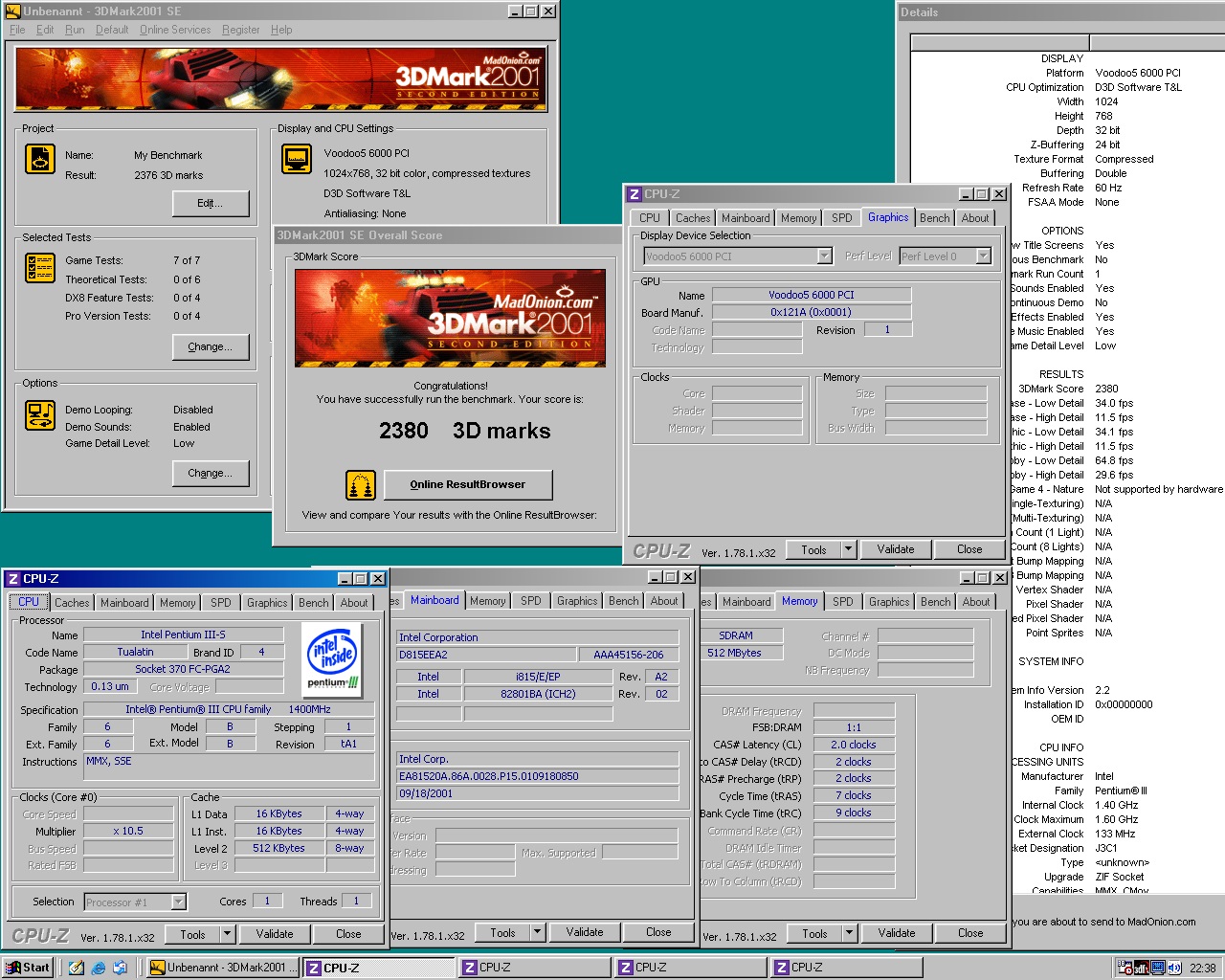
Task: Click Change... in the Options section
Action: pyautogui.click(x=211, y=473)
